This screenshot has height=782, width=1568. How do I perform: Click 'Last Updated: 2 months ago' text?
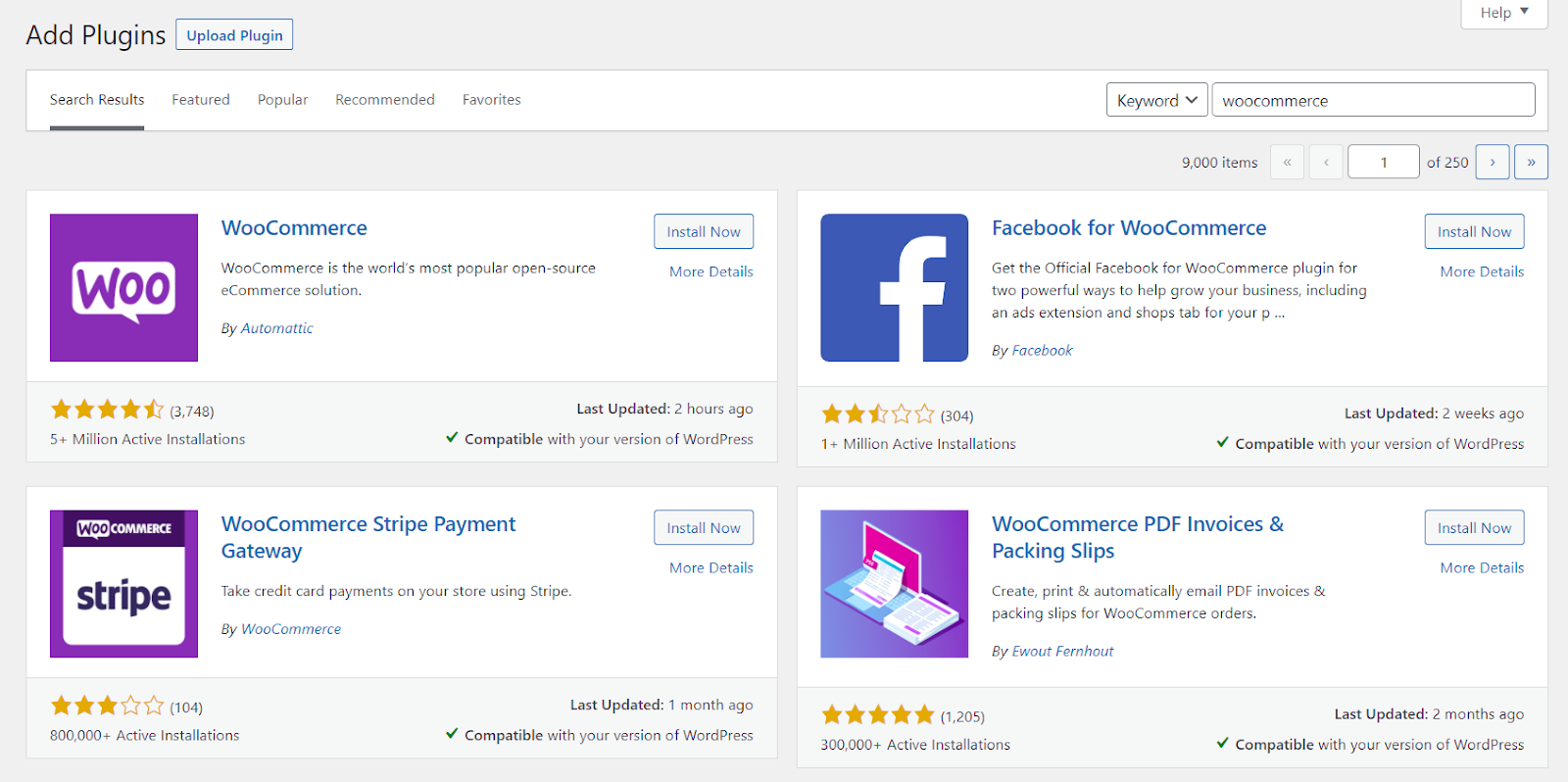(x=1429, y=714)
